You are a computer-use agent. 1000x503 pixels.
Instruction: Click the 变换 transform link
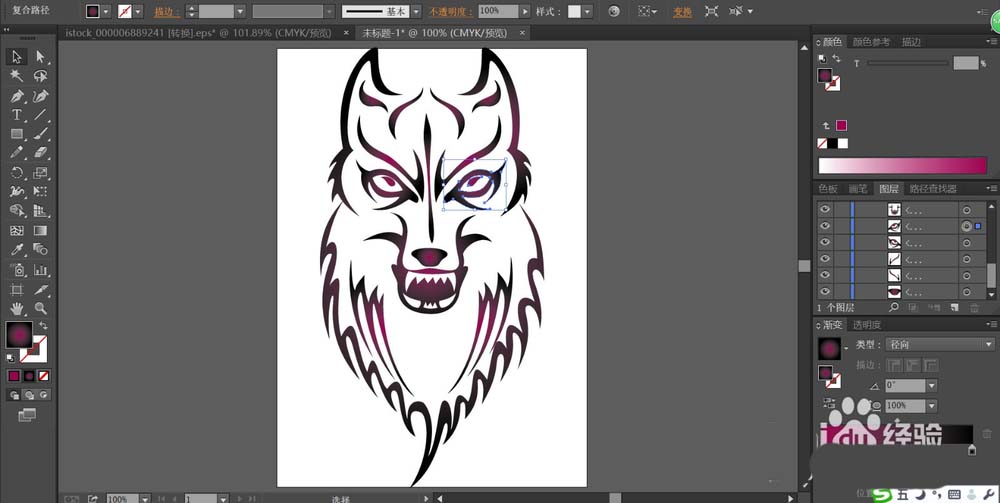pyautogui.click(x=682, y=11)
